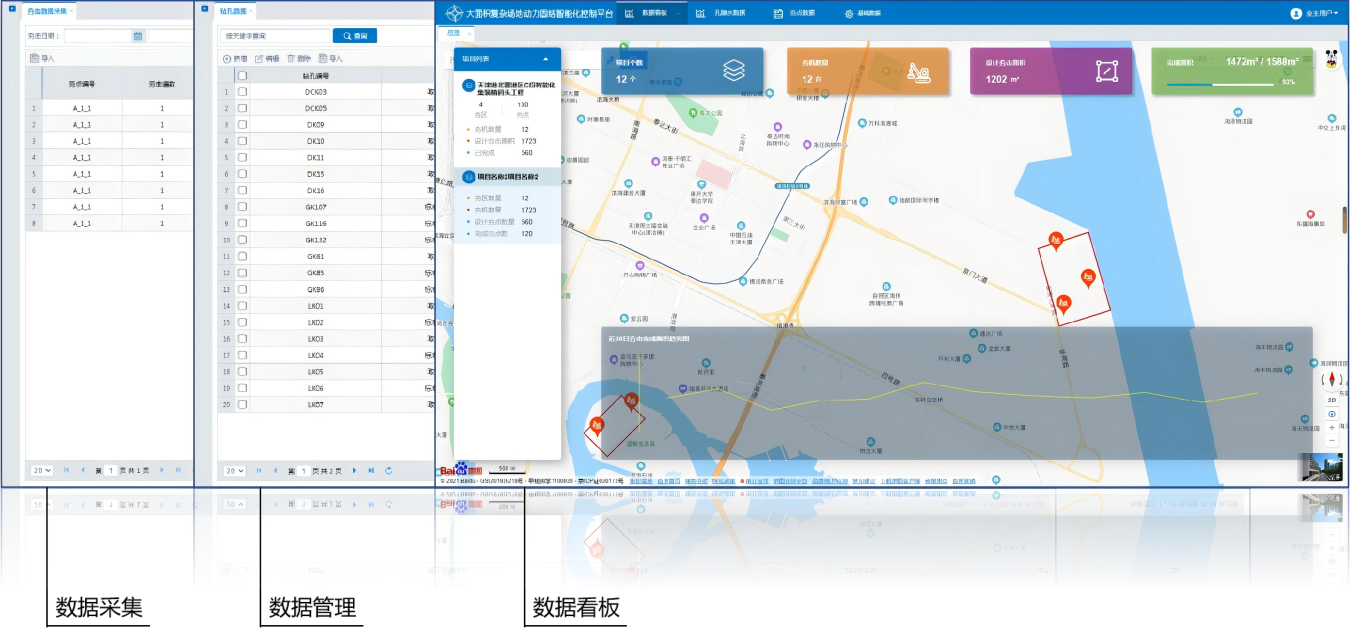Open the page size dropdown in drill-hole pager

tap(234, 470)
